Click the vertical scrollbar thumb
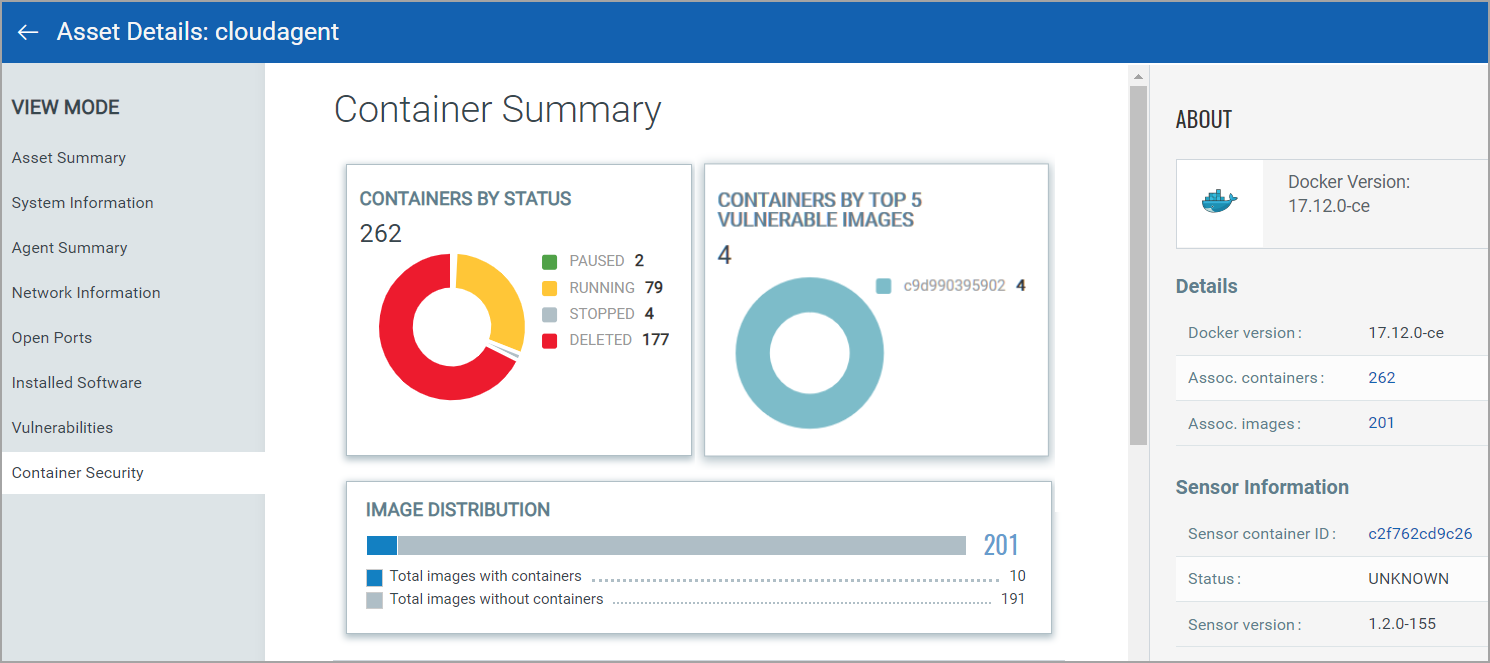Screen dimensions: 1490x663 pos(1138,265)
